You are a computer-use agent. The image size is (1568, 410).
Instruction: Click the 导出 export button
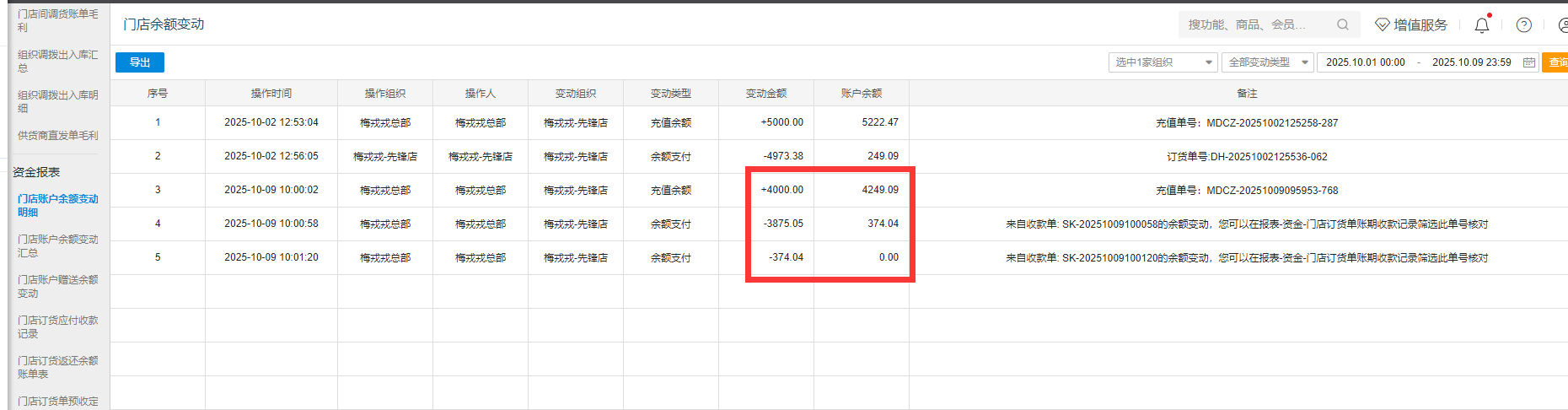pyautogui.click(x=140, y=62)
